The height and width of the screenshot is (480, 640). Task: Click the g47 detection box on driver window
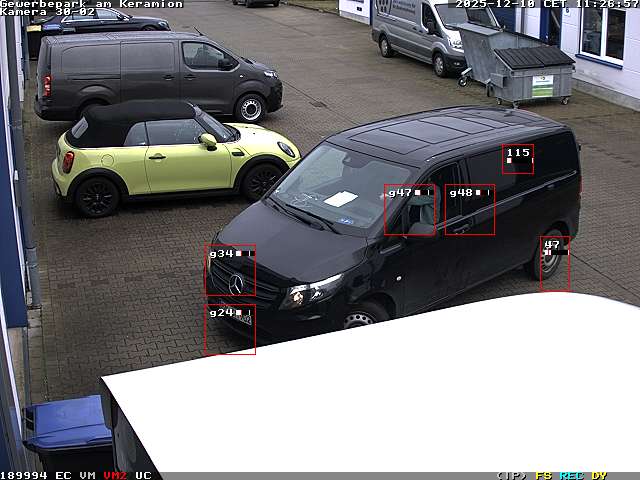tap(409, 210)
